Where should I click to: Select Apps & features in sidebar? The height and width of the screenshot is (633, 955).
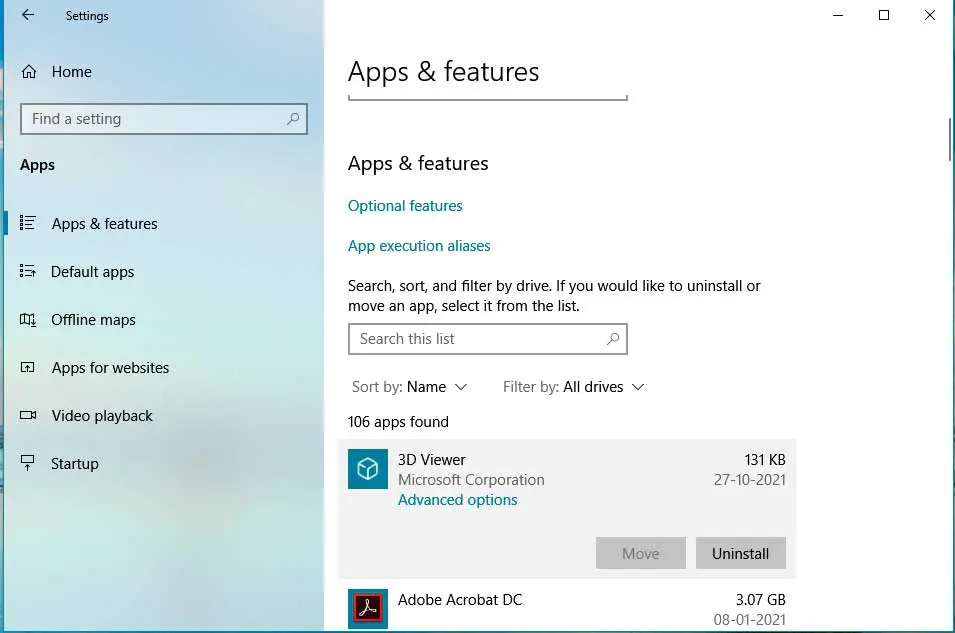[104, 224]
